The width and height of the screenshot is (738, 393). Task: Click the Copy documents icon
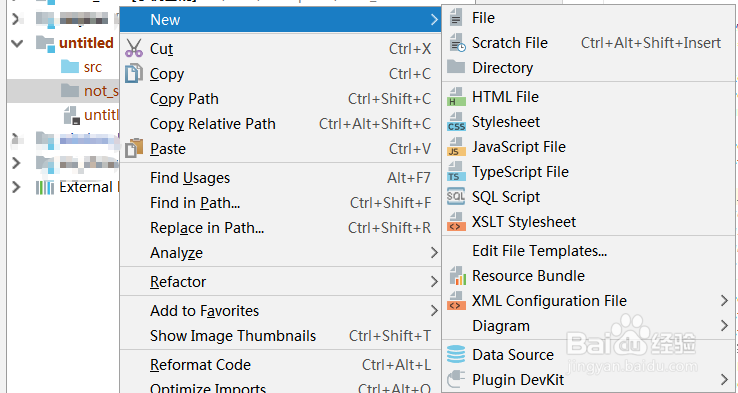pos(134,74)
